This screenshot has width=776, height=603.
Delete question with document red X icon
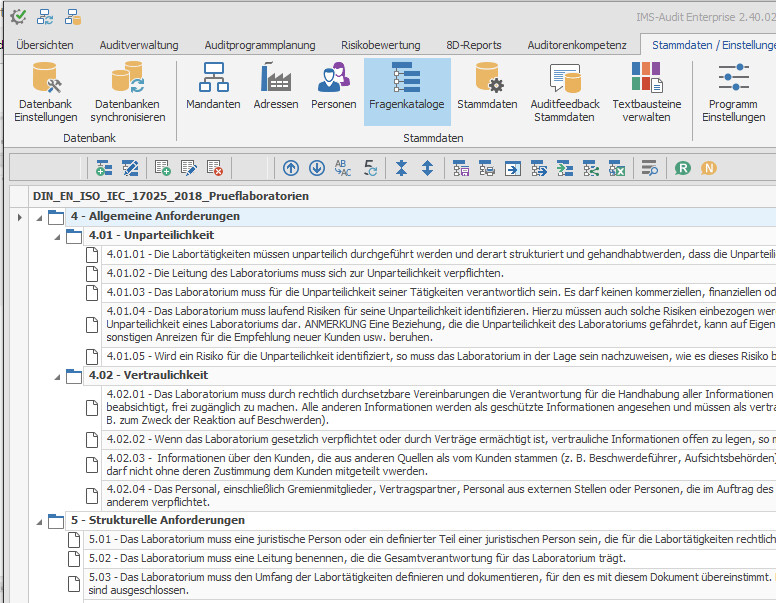(215, 168)
